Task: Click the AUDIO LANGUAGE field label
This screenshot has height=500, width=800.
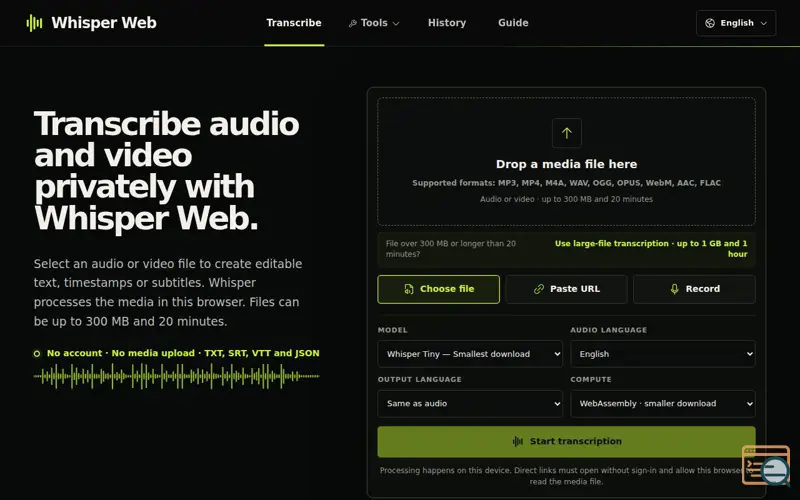Action: (608, 330)
